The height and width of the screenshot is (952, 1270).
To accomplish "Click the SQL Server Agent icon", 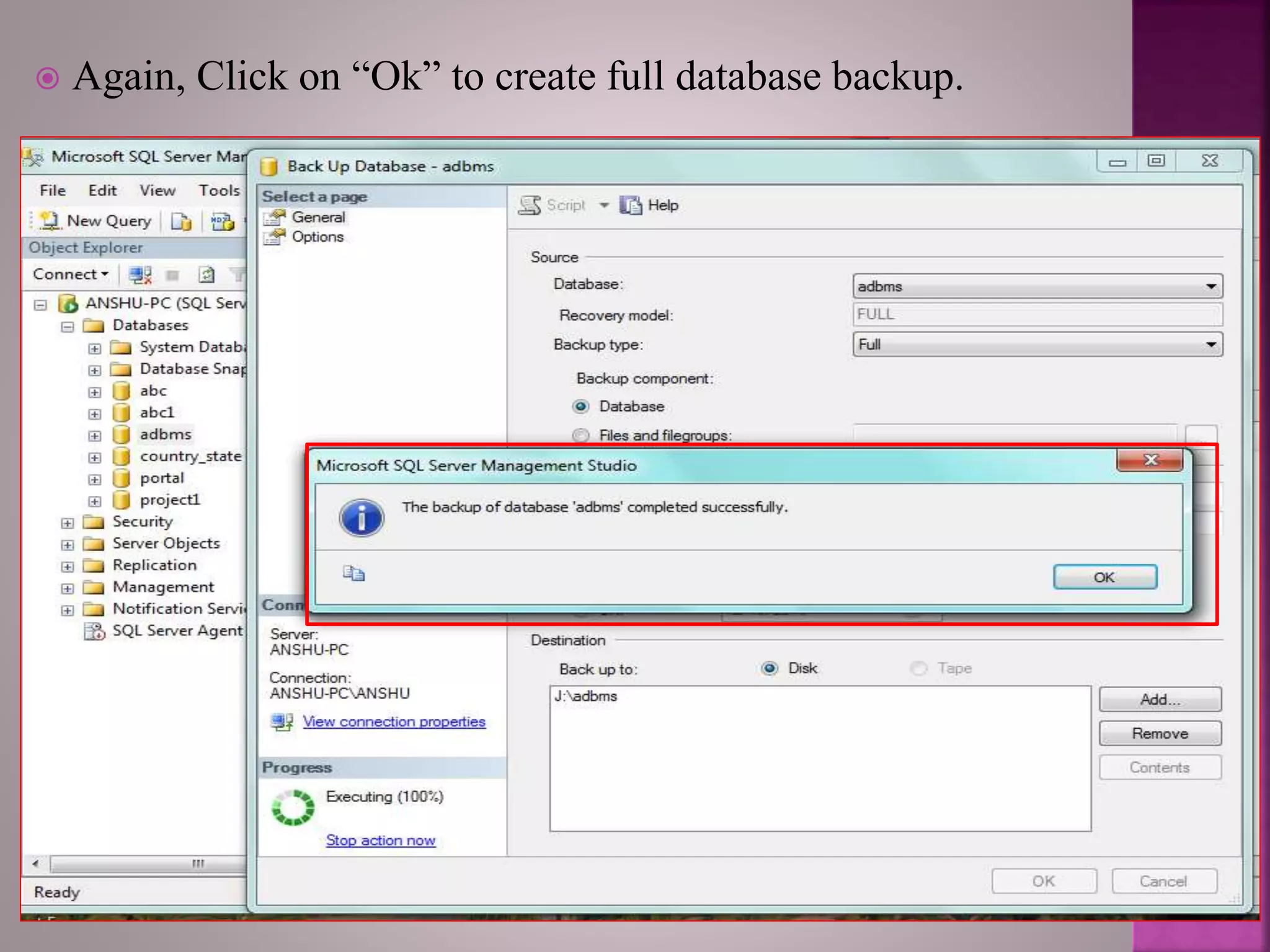I will click(94, 631).
